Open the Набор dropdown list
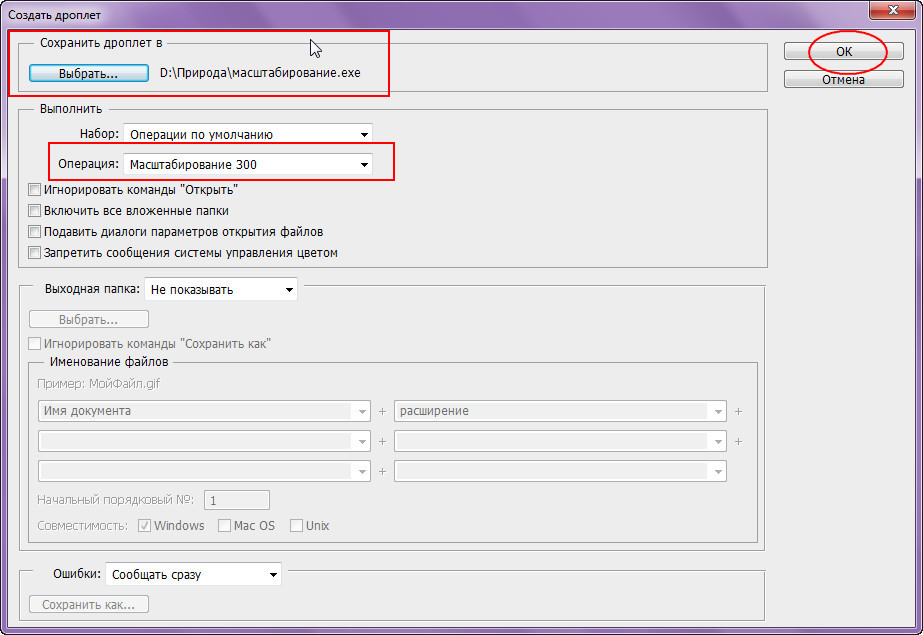Viewport: 923px width, 635px height. click(x=248, y=134)
